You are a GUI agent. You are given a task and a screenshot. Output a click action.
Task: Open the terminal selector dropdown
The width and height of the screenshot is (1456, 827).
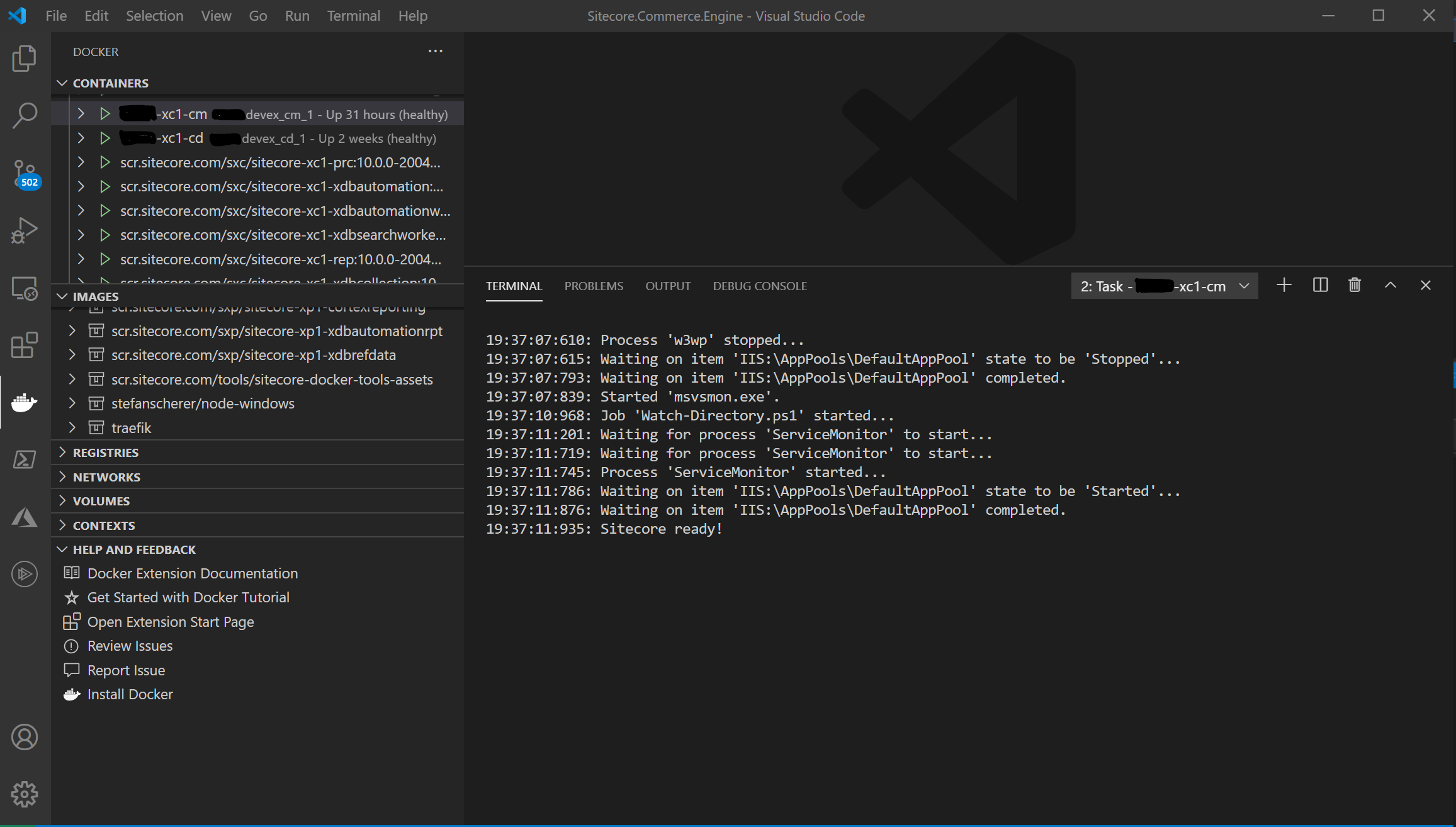click(1165, 286)
